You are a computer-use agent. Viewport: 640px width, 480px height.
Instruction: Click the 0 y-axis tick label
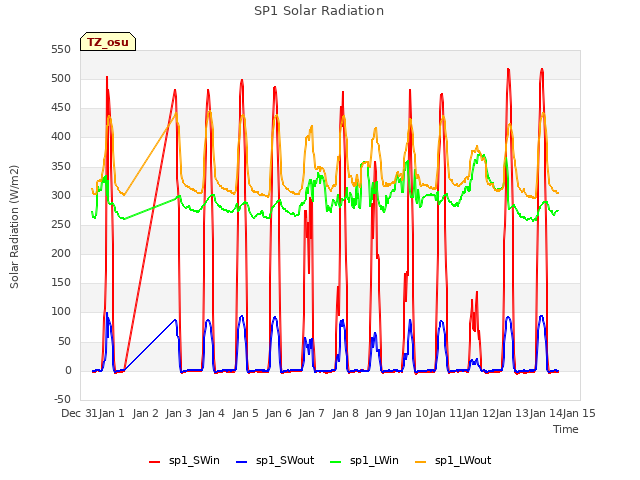(68, 371)
